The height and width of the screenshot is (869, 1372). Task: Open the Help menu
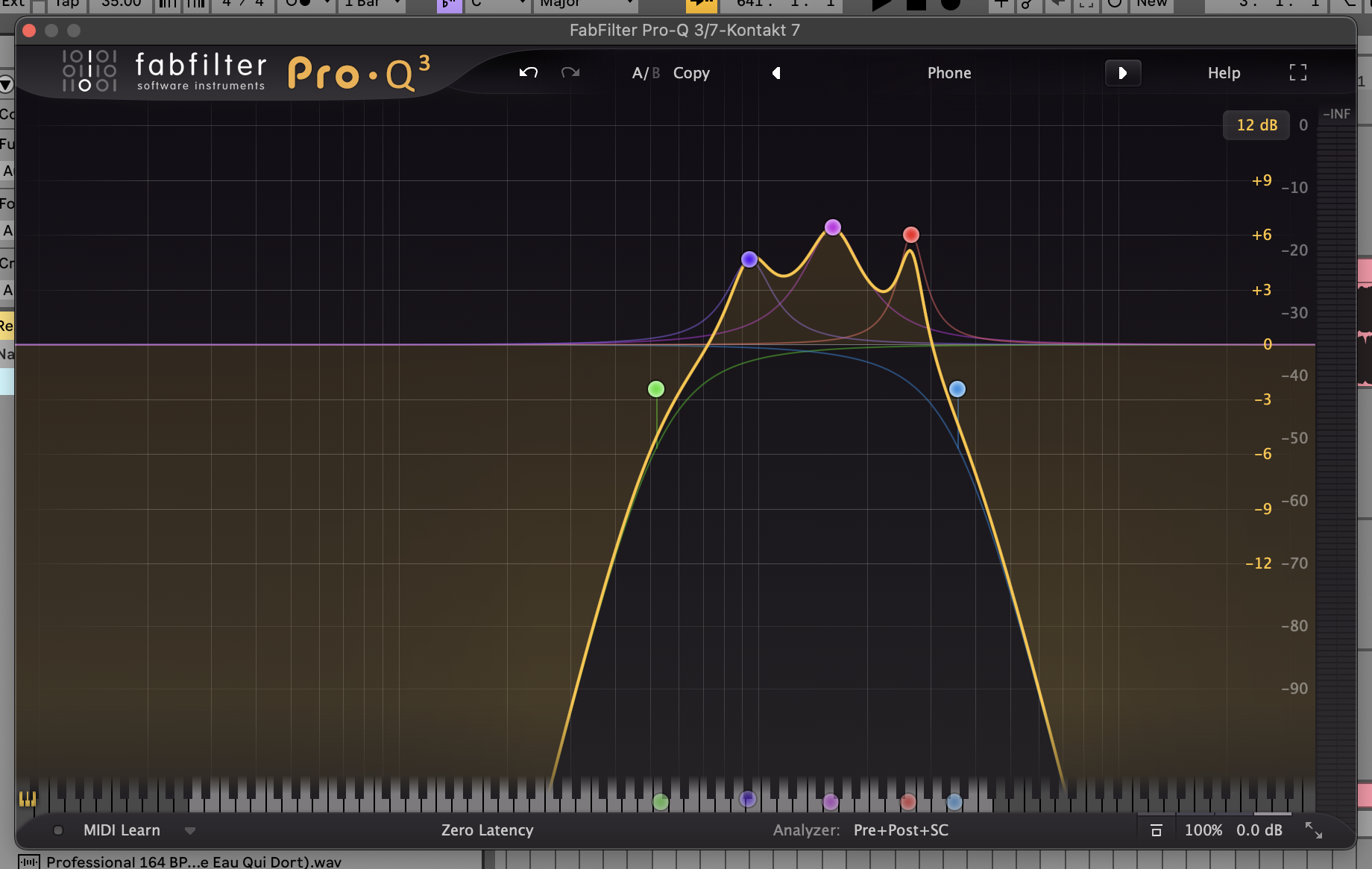(x=1224, y=73)
